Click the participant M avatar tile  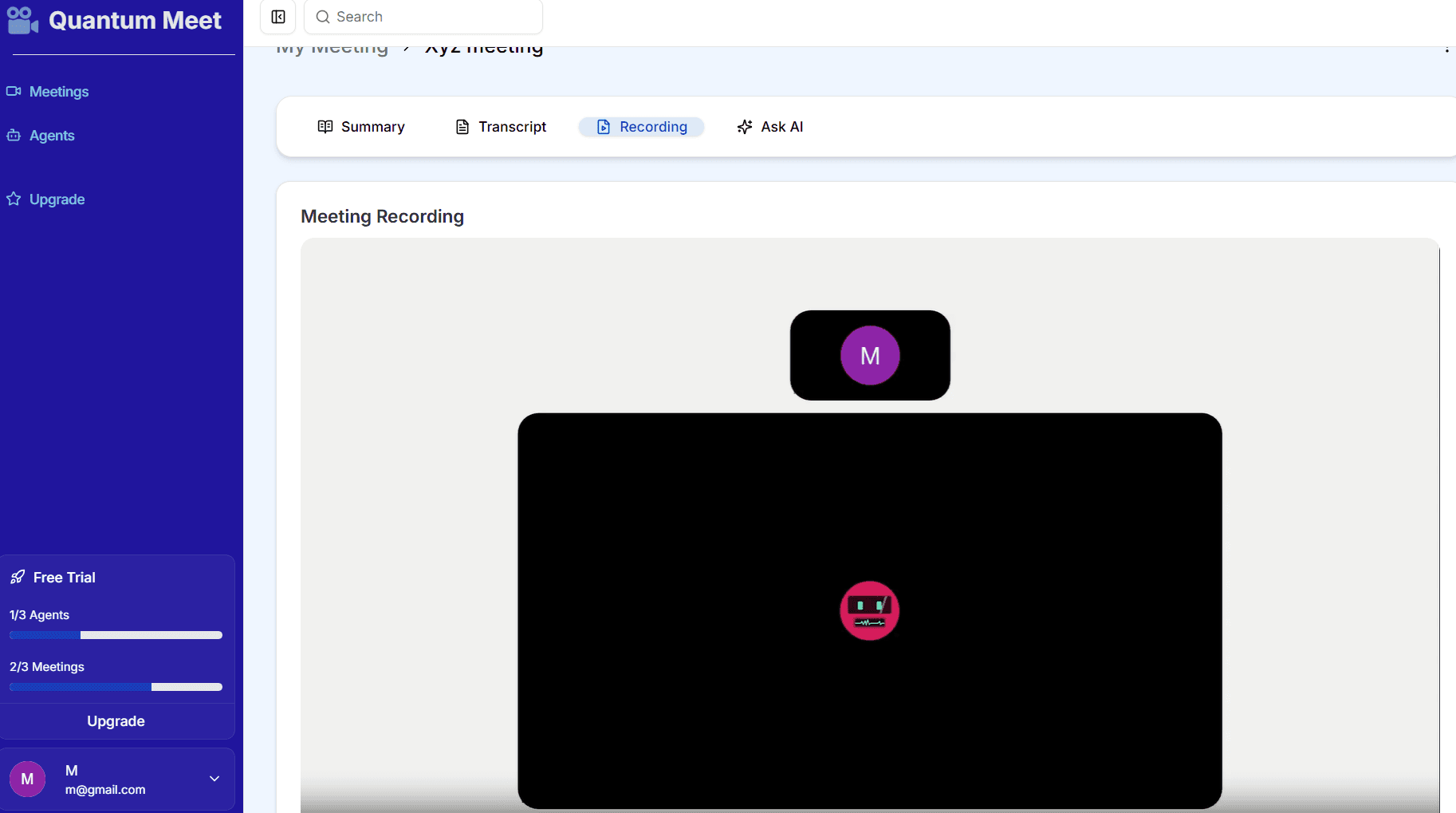pos(870,356)
